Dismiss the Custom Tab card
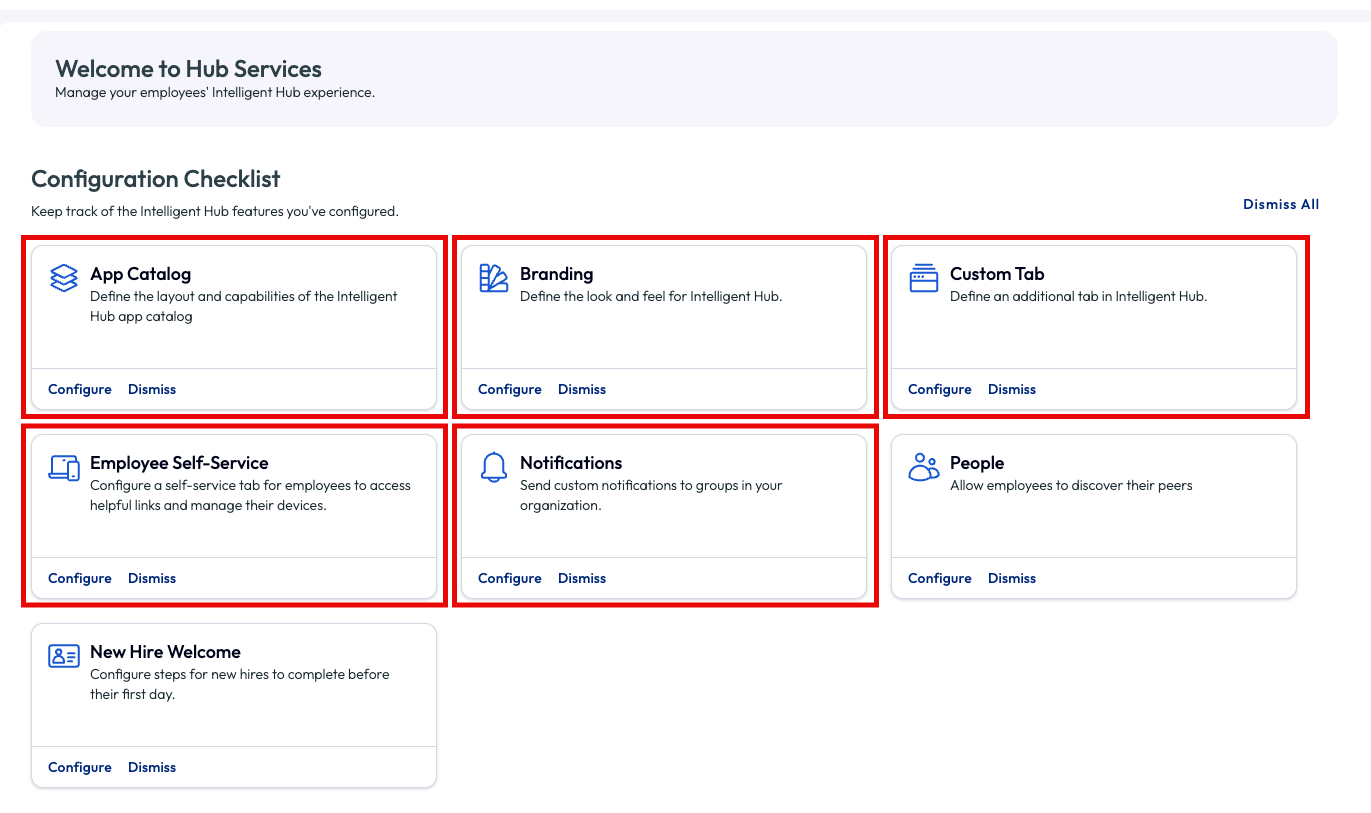Image resolution: width=1371 pixels, height=813 pixels. coord(1012,389)
